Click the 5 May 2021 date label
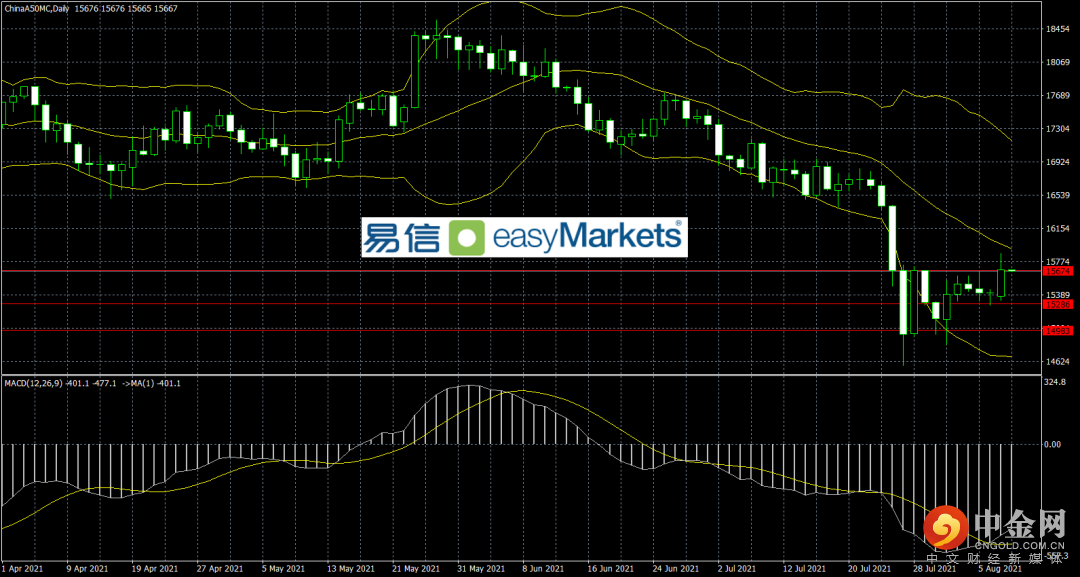 [284, 569]
